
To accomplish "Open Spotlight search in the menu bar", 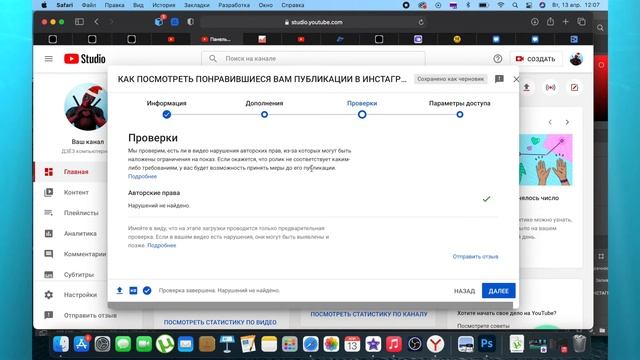I will point(515,5).
